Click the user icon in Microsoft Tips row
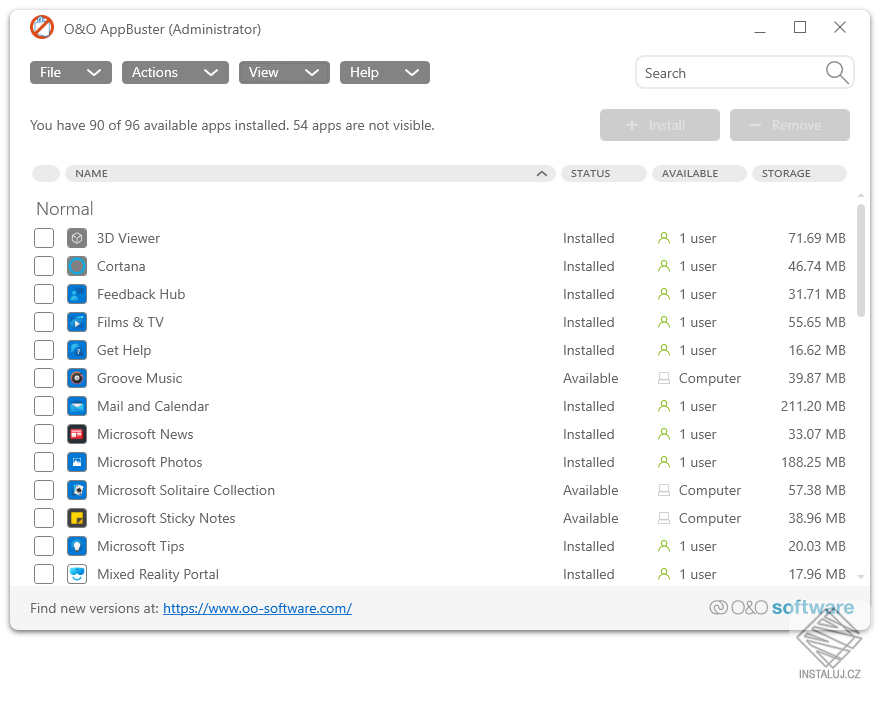 point(664,546)
